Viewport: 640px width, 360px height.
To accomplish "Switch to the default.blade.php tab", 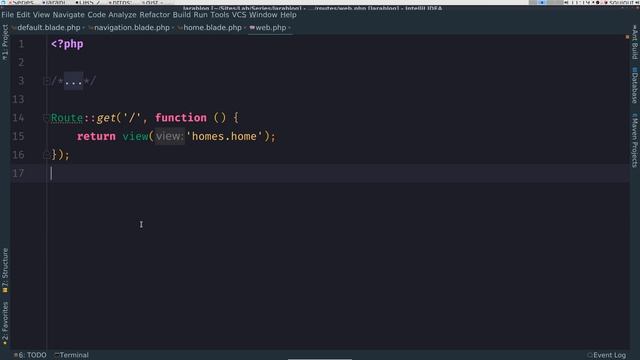I will (49, 28).
